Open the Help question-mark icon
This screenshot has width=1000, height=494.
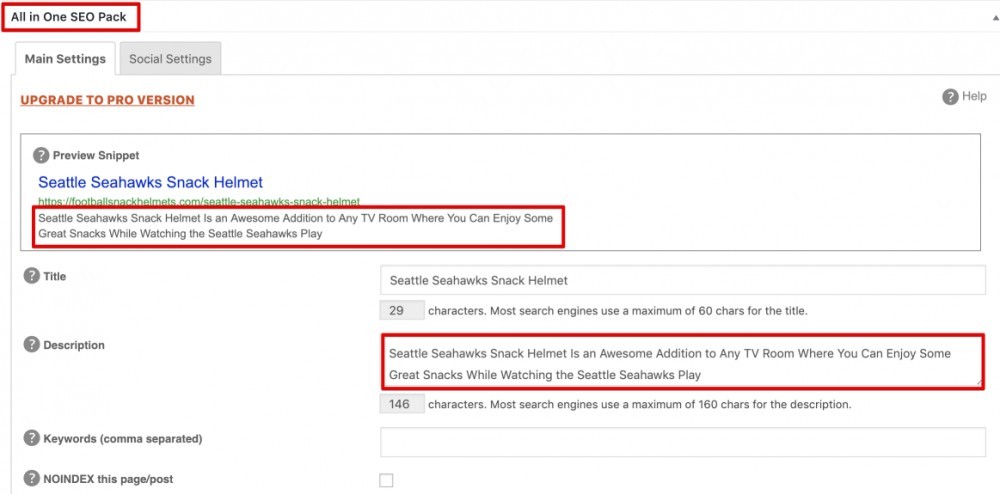[950, 97]
